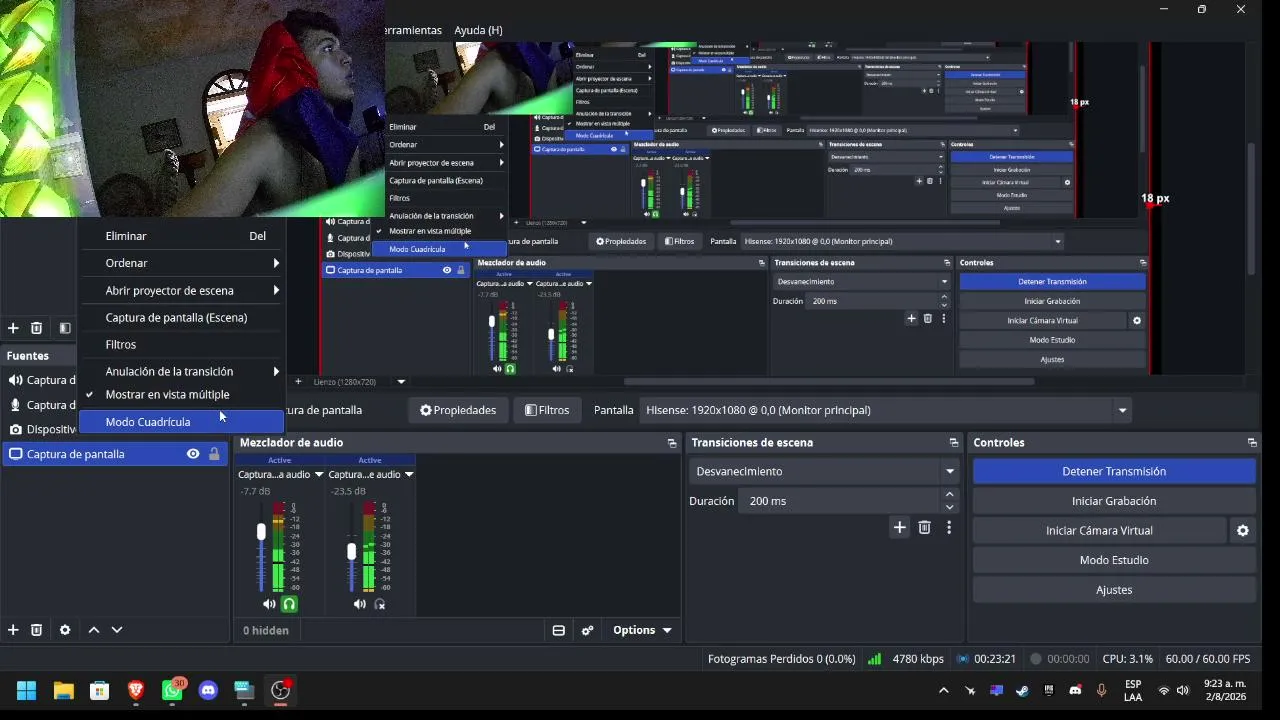Open the Windows Start menu
The width and height of the screenshot is (1280, 720).
point(26,690)
